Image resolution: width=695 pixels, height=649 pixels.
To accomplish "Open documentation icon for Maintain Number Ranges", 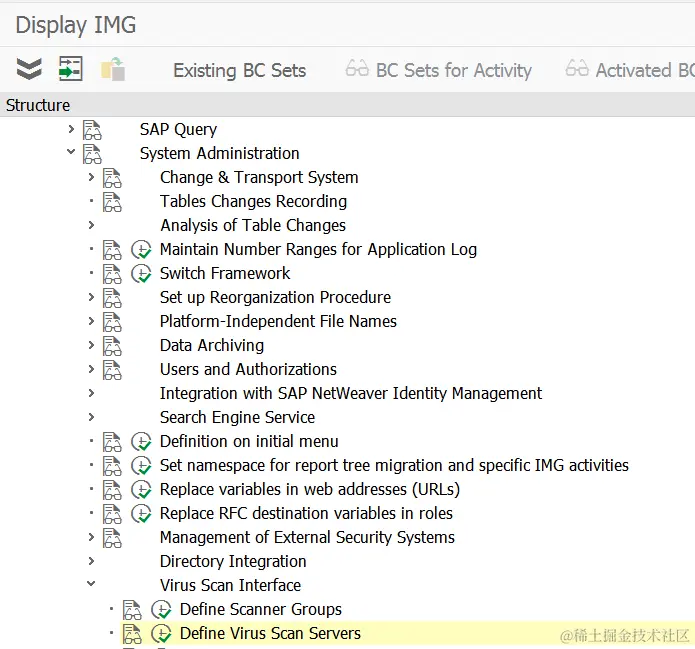I will click(112, 250).
